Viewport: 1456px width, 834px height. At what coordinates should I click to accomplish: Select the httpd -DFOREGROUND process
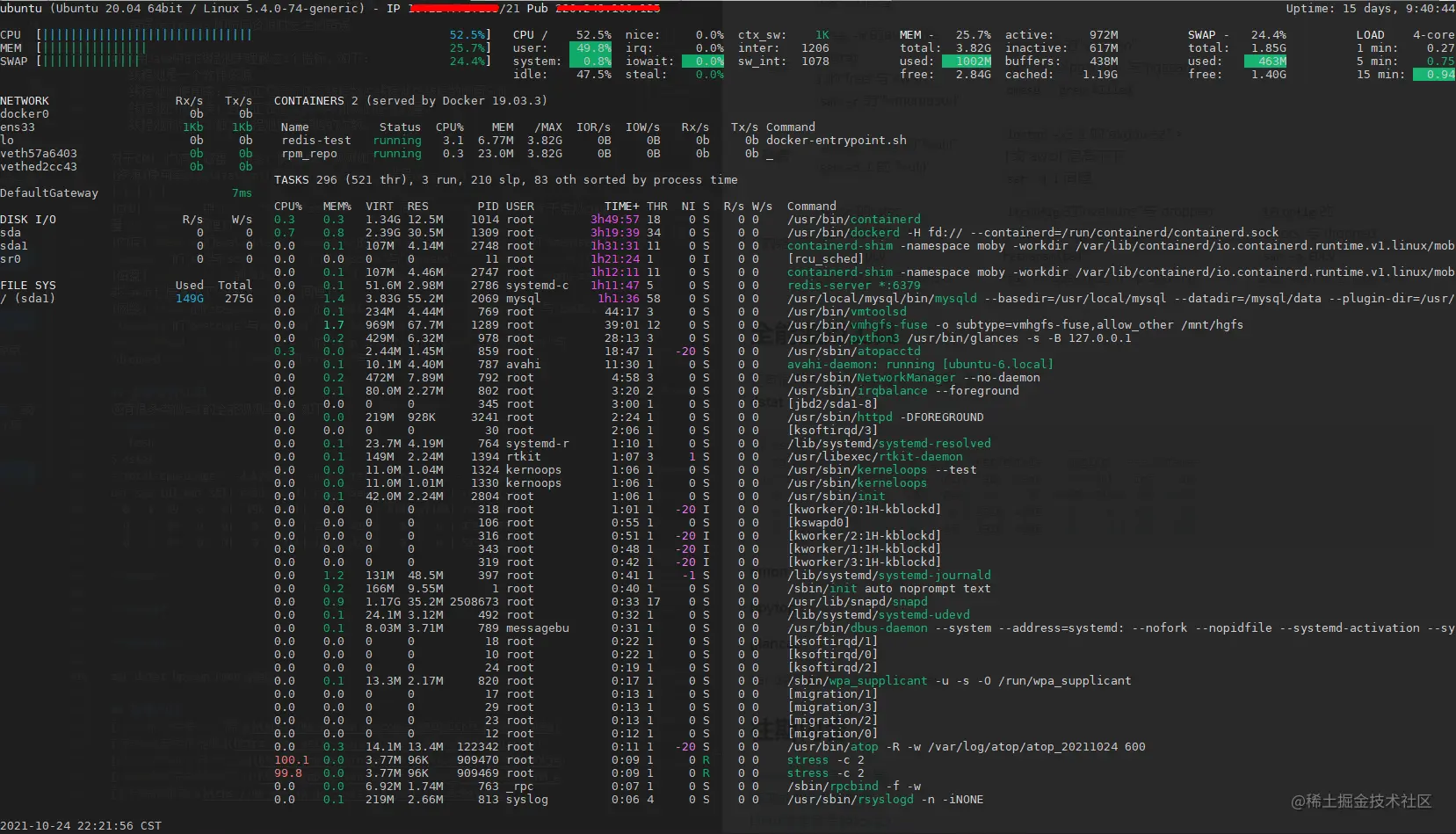[885, 417]
